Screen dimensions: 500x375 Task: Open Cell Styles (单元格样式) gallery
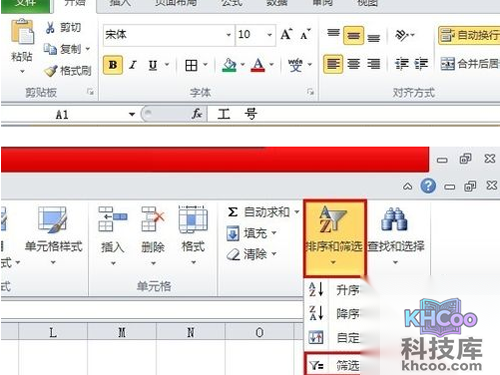[53, 235]
